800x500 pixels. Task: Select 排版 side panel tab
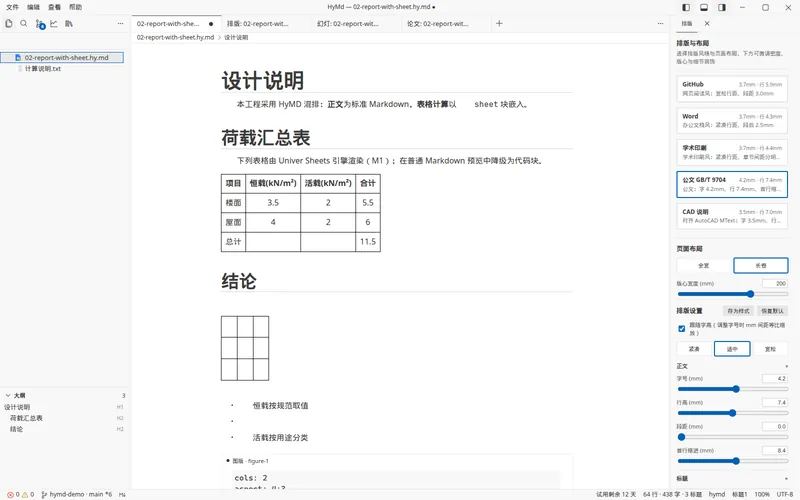(x=687, y=23)
